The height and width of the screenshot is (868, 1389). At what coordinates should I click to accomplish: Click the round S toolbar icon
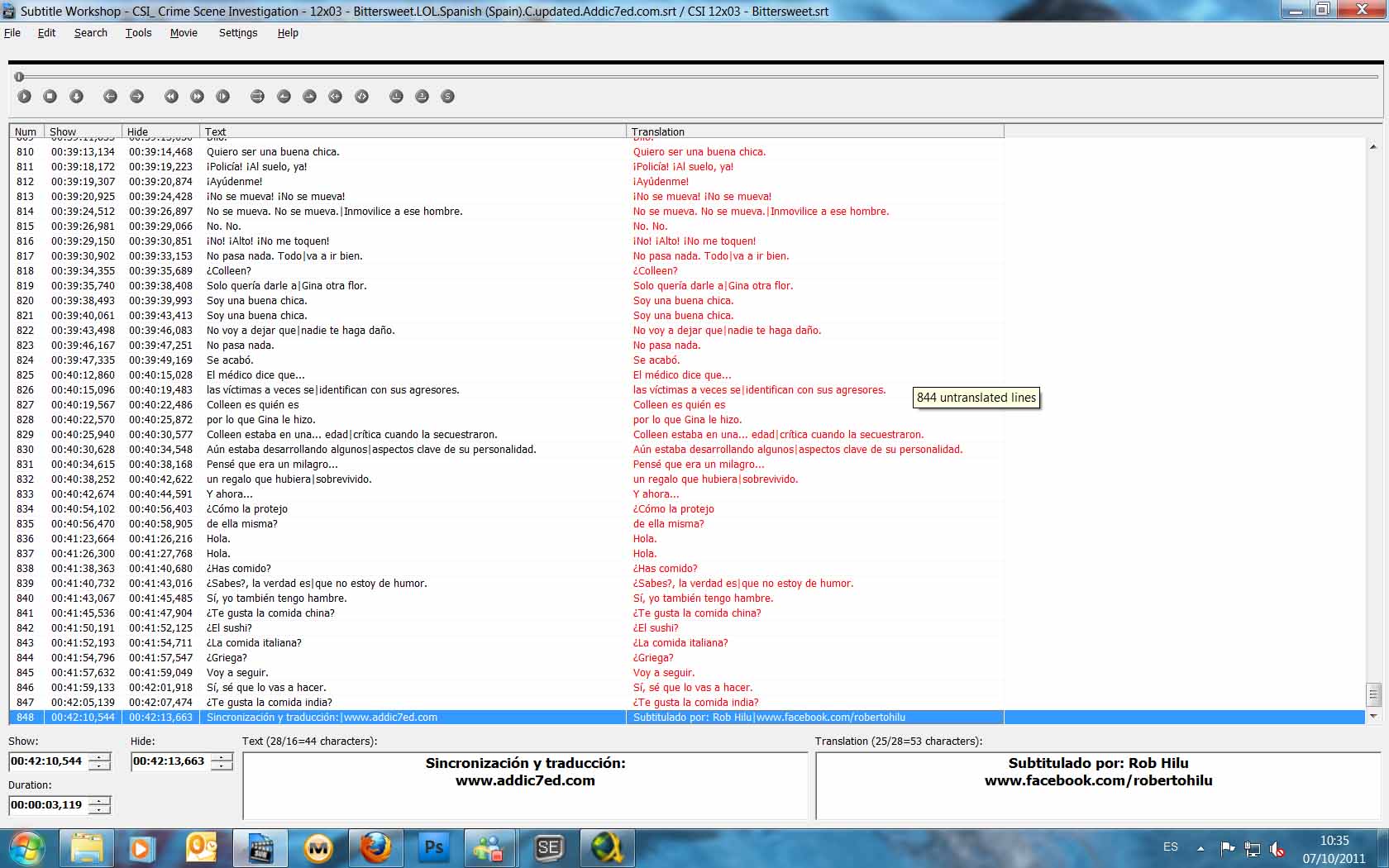click(x=447, y=97)
